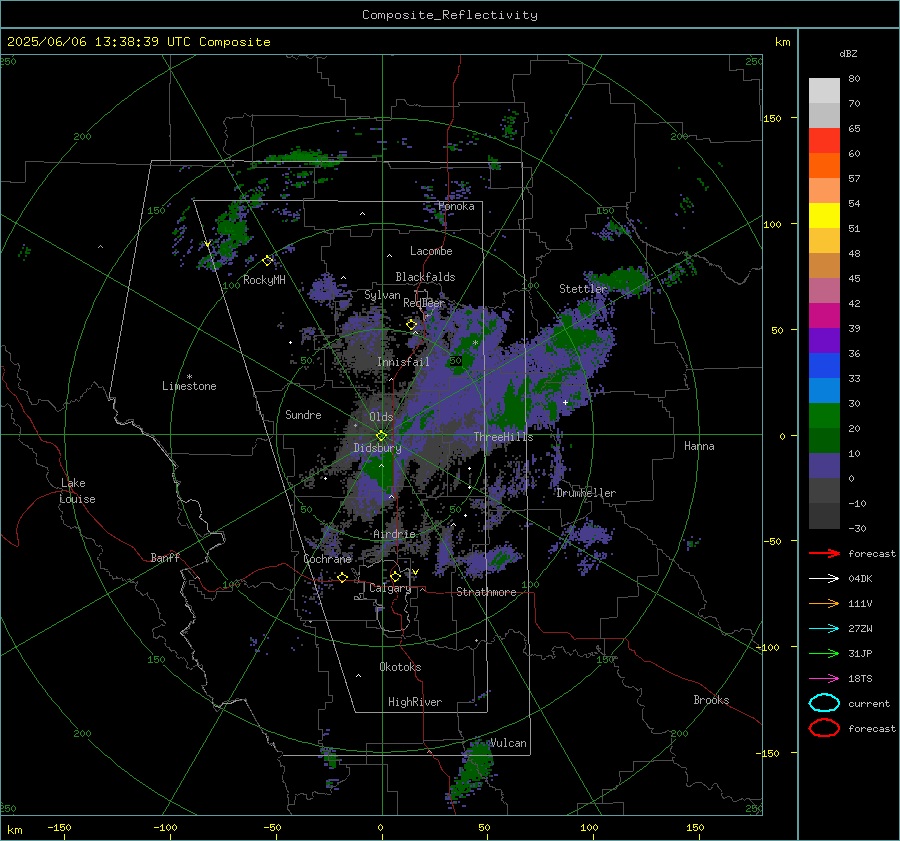Click the Innisfail label
This screenshot has height=841, width=900.
[403, 362]
